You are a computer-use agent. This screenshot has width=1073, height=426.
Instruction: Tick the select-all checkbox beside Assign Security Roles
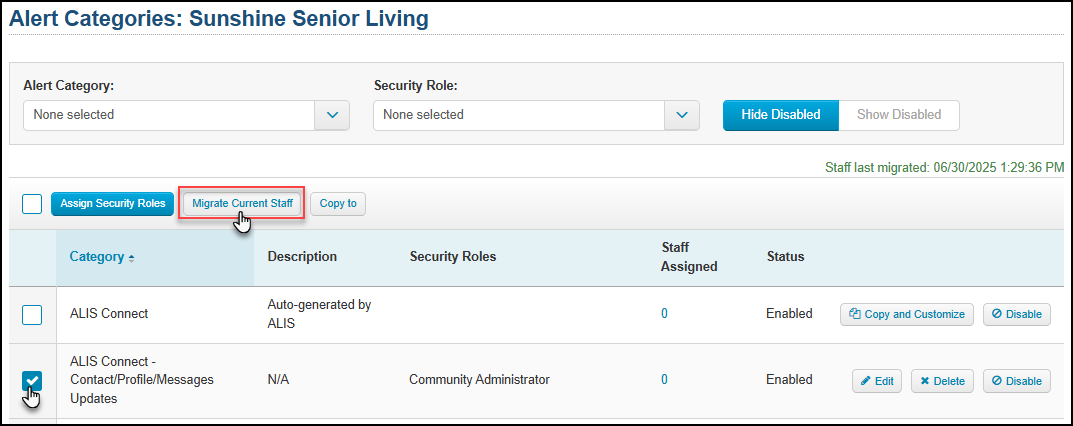pos(32,204)
